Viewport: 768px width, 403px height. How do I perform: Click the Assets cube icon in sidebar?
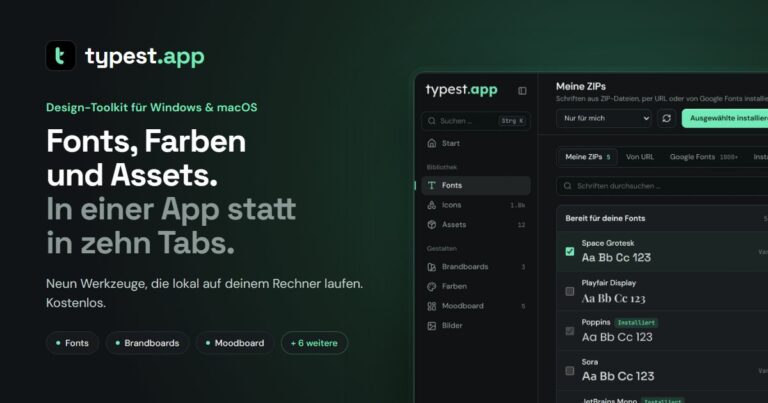[x=432, y=224]
